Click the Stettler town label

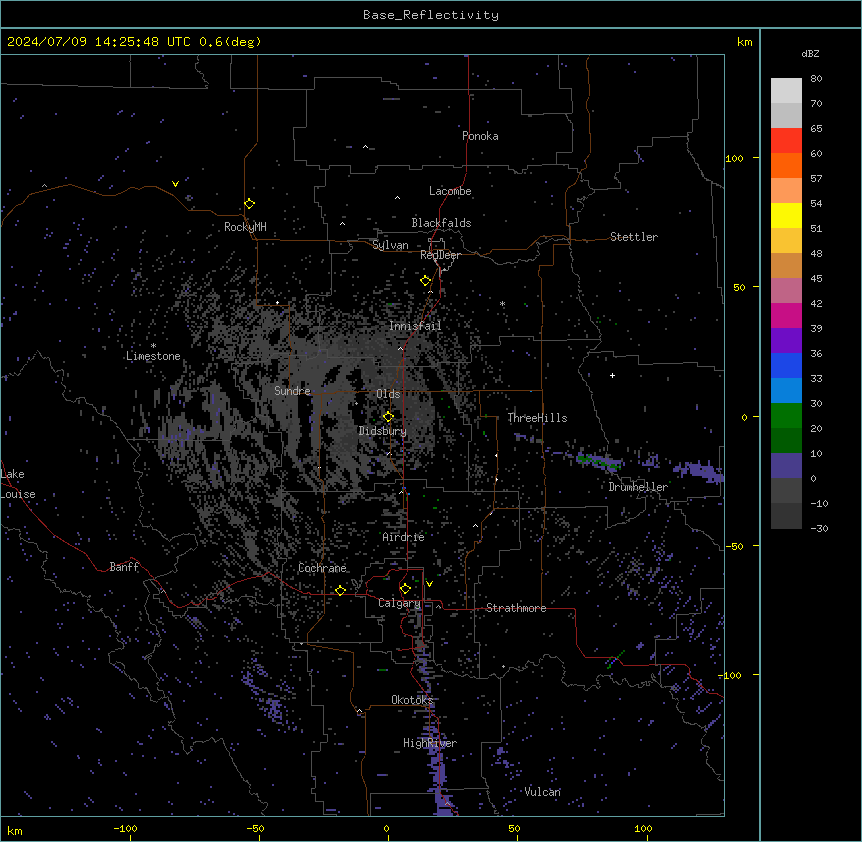pyautogui.click(x=634, y=237)
